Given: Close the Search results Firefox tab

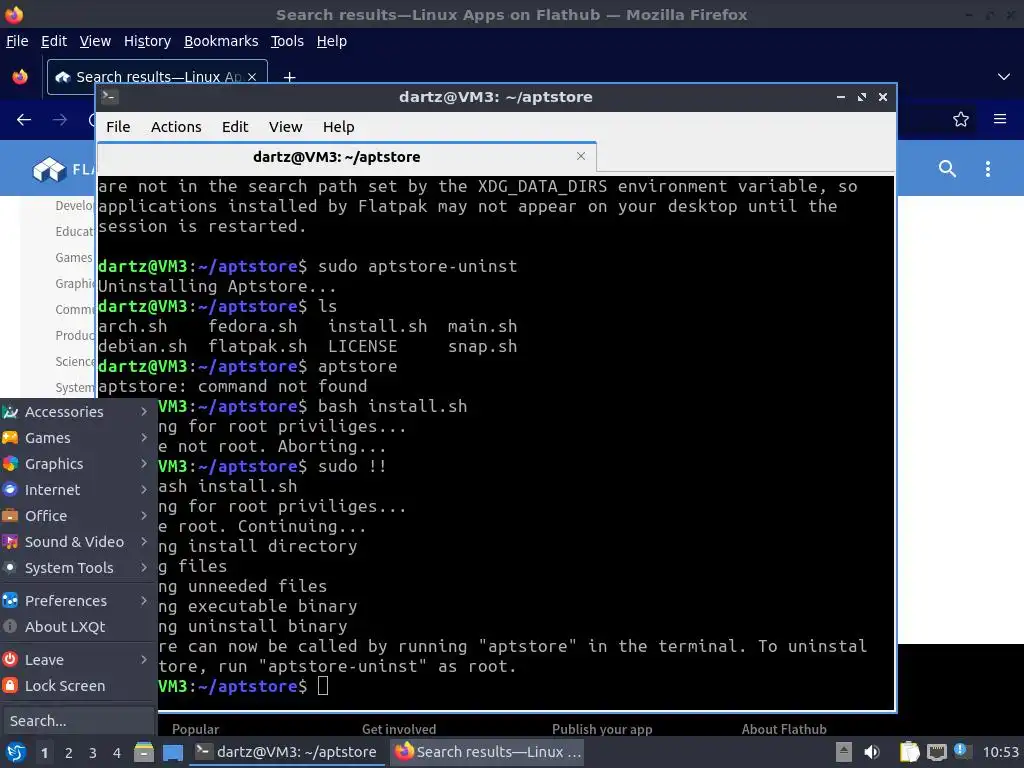Looking at the screenshot, I should [x=252, y=77].
